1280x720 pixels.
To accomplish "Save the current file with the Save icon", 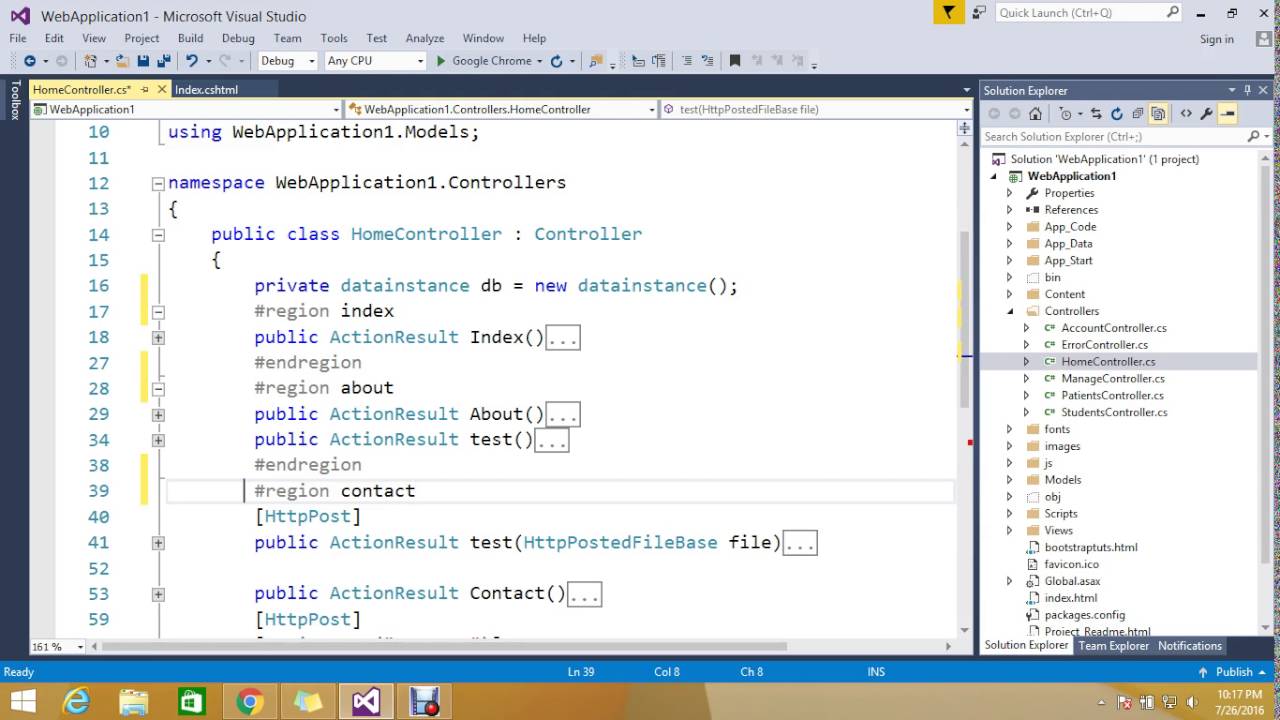I will coord(142,61).
